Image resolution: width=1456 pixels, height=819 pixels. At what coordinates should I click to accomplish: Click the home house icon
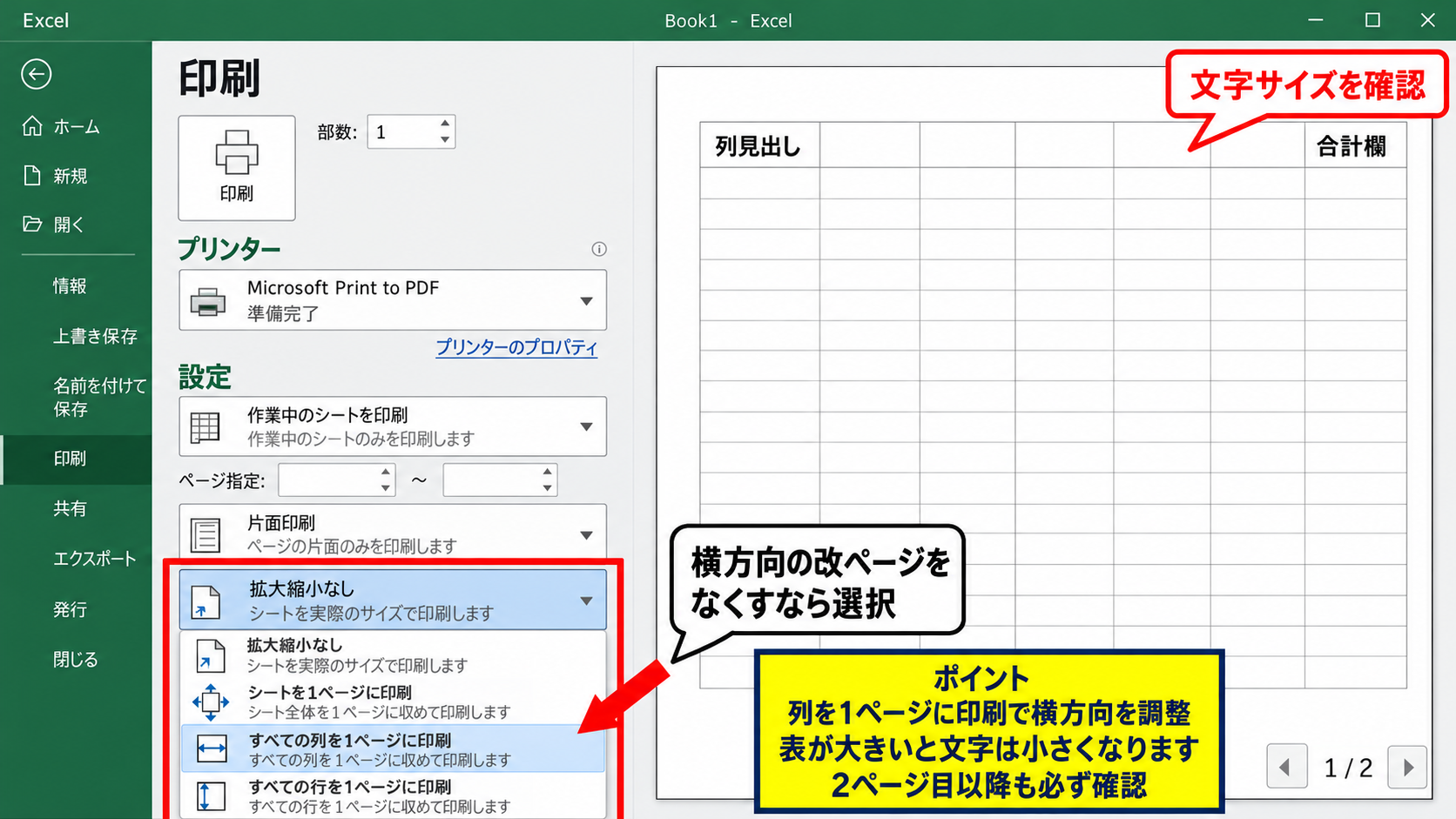[x=32, y=126]
